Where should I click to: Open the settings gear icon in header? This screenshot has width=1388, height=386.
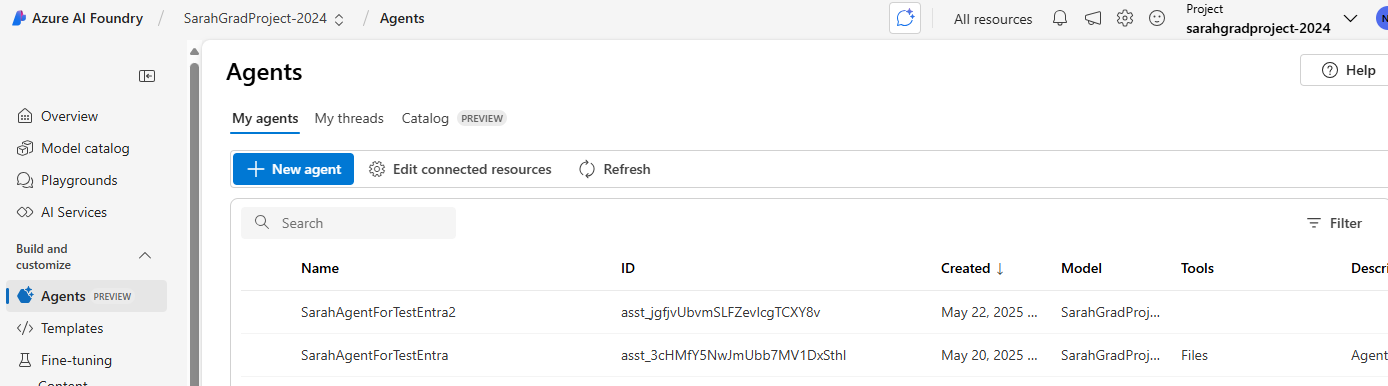1125,18
